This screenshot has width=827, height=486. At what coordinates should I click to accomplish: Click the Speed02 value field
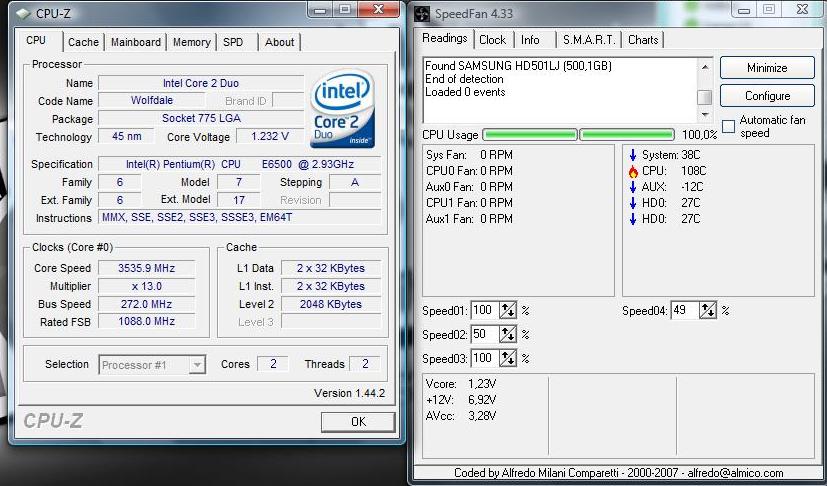click(x=485, y=334)
